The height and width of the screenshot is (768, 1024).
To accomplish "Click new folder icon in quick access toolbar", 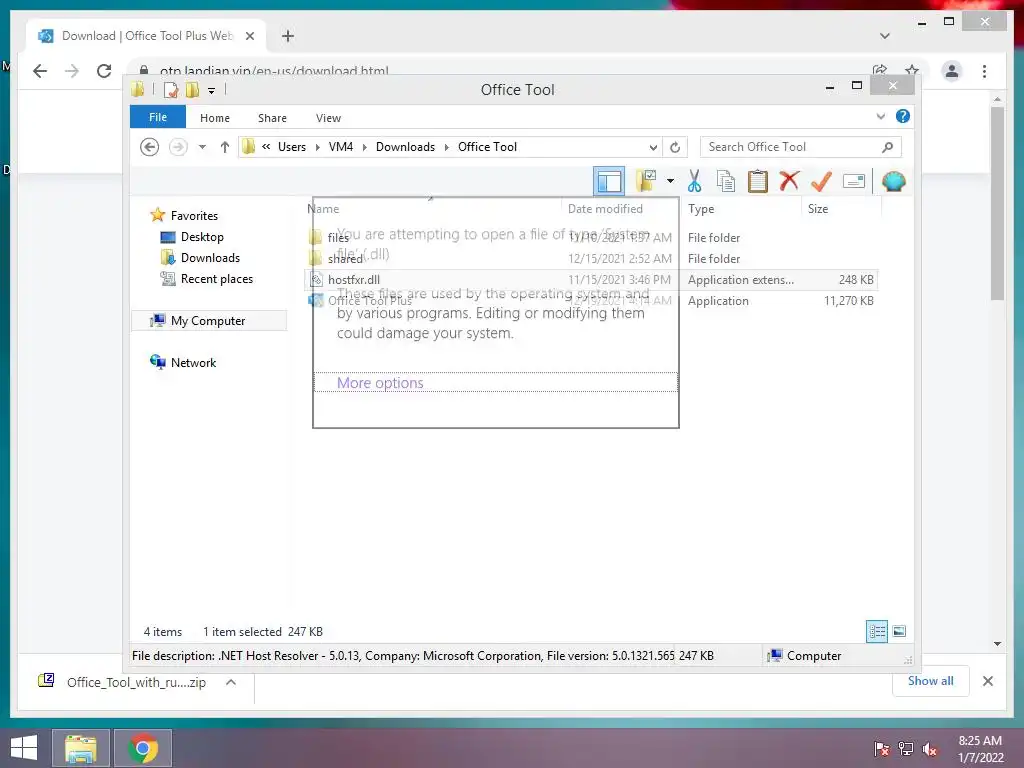I will click(192, 90).
